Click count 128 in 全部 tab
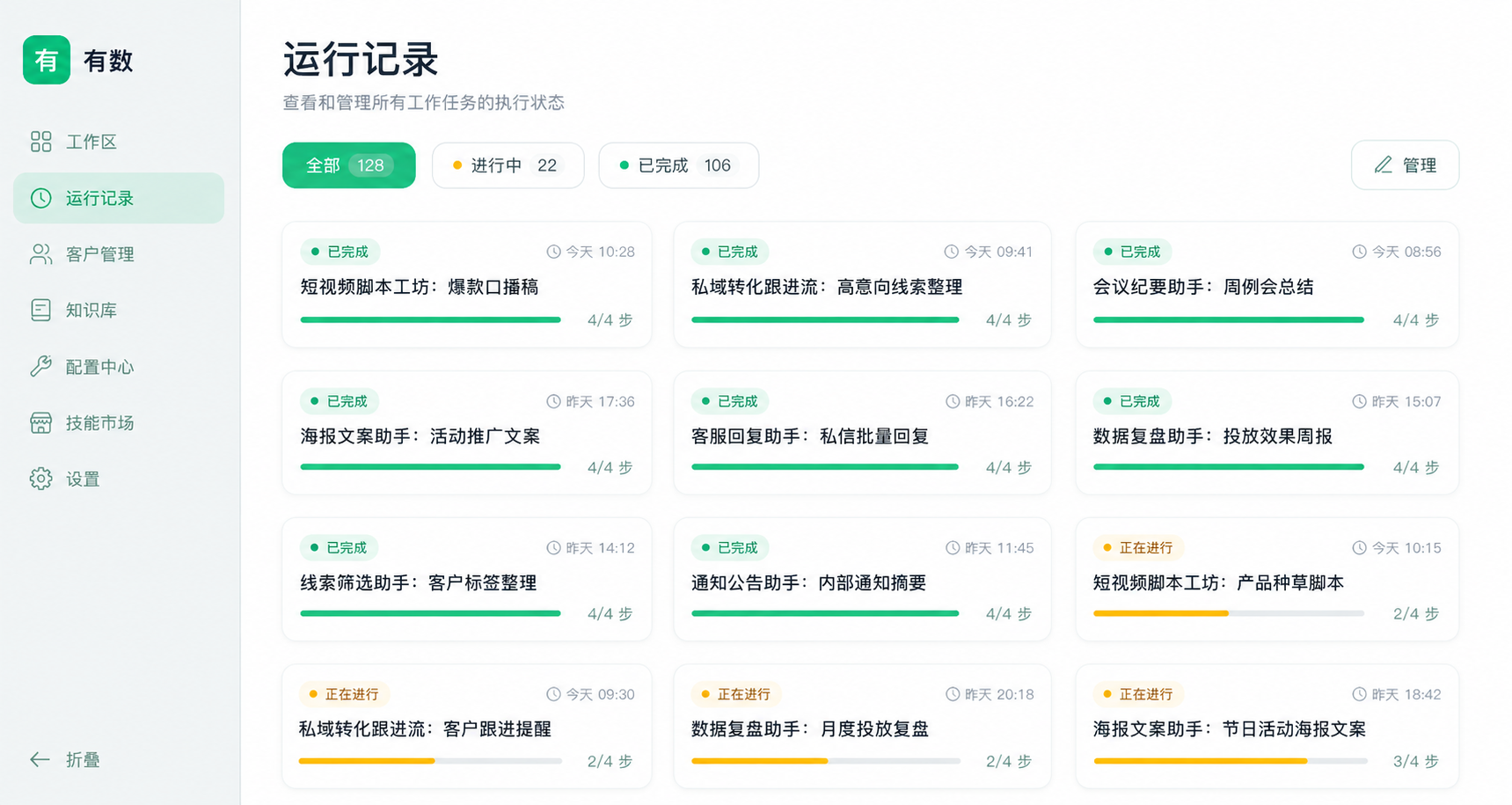 370,165
